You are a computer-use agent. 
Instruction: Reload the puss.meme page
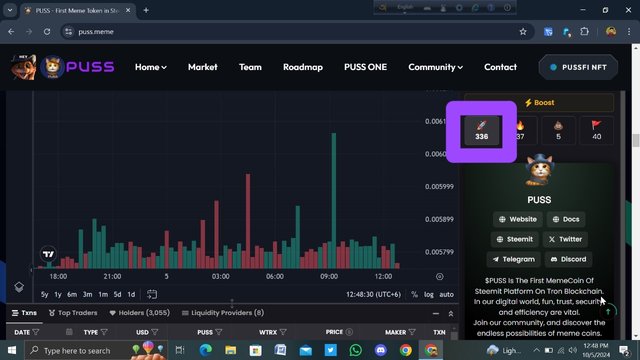(47, 31)
